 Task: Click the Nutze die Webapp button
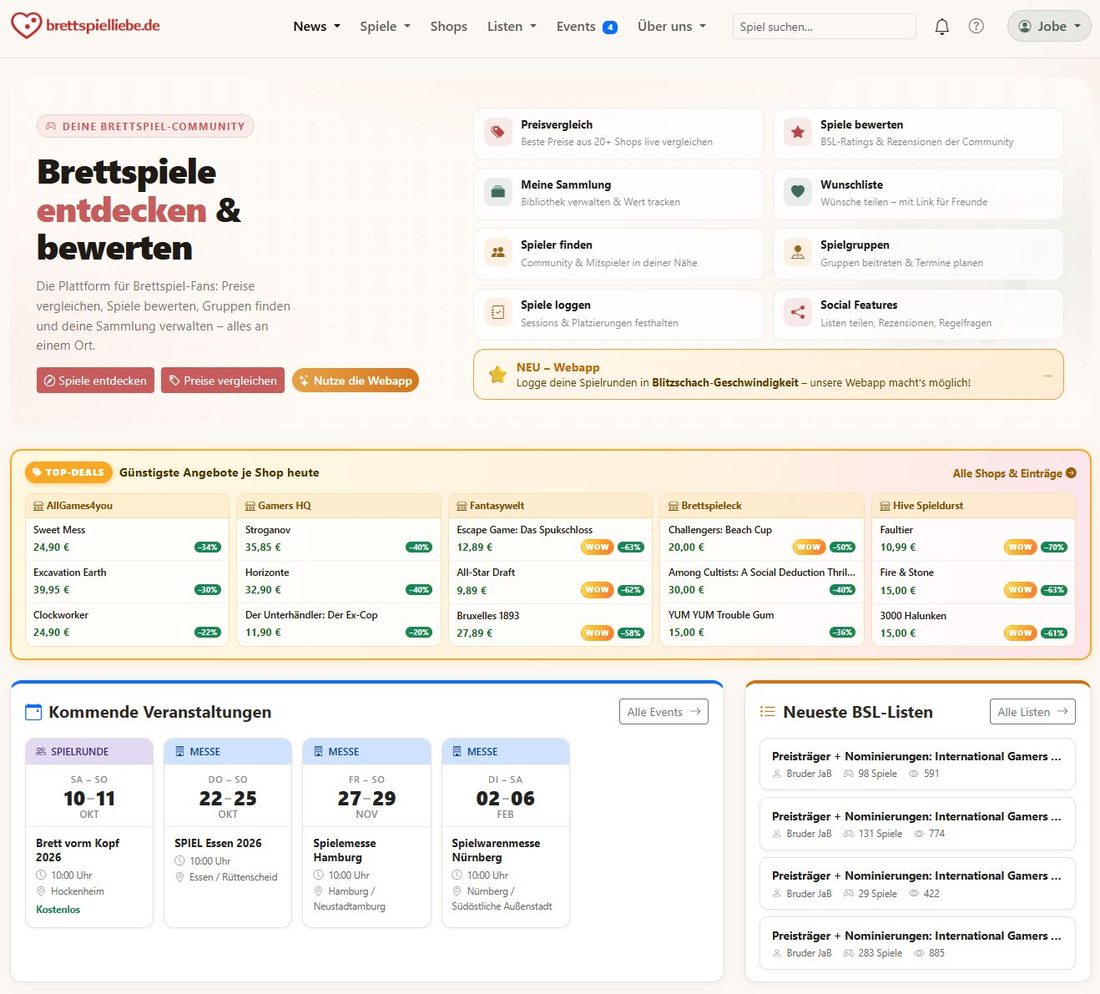click(355, 380)
